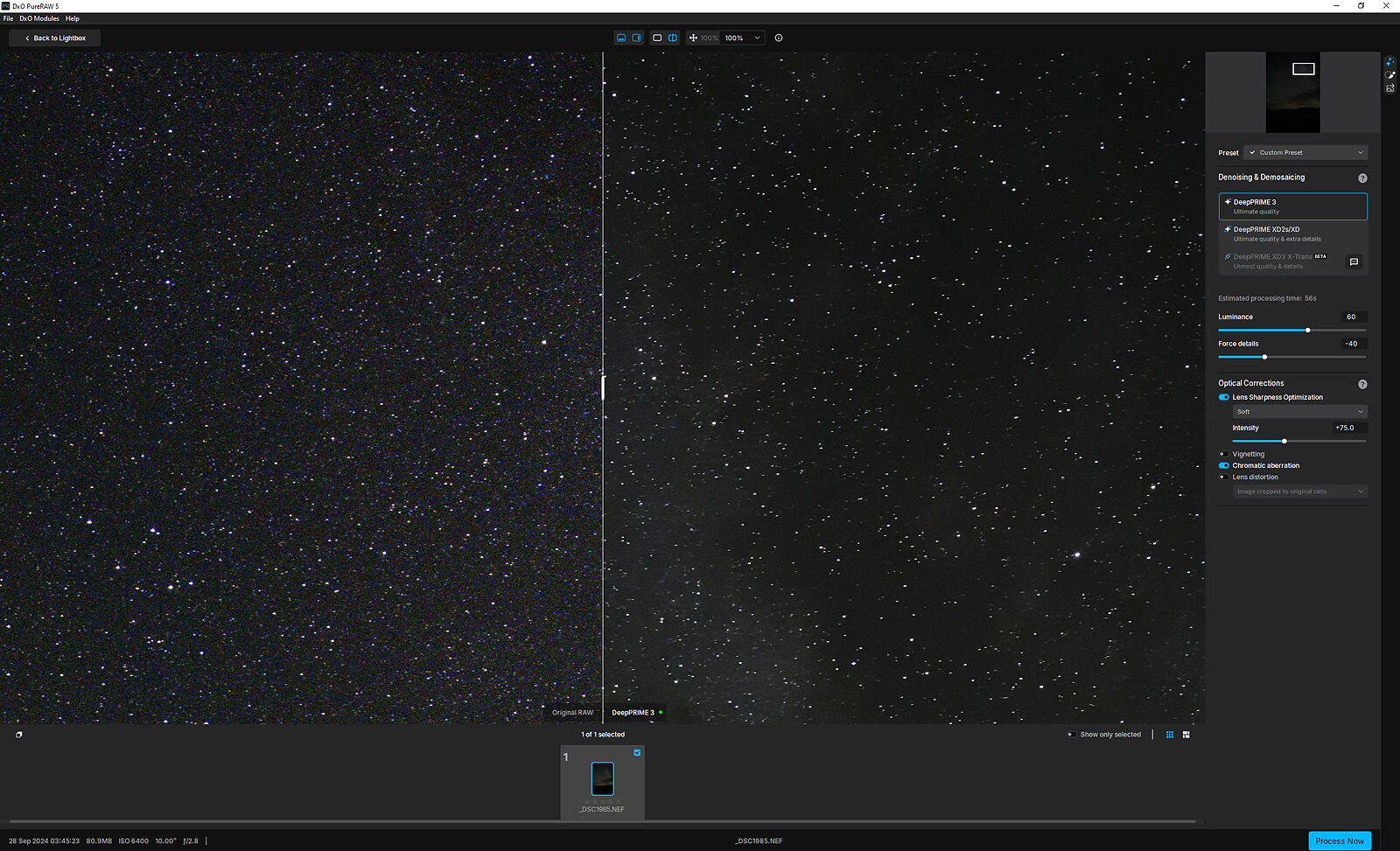Click the f/2.8 aperture text
This screenshot has height=851, width=1400.
191,841
